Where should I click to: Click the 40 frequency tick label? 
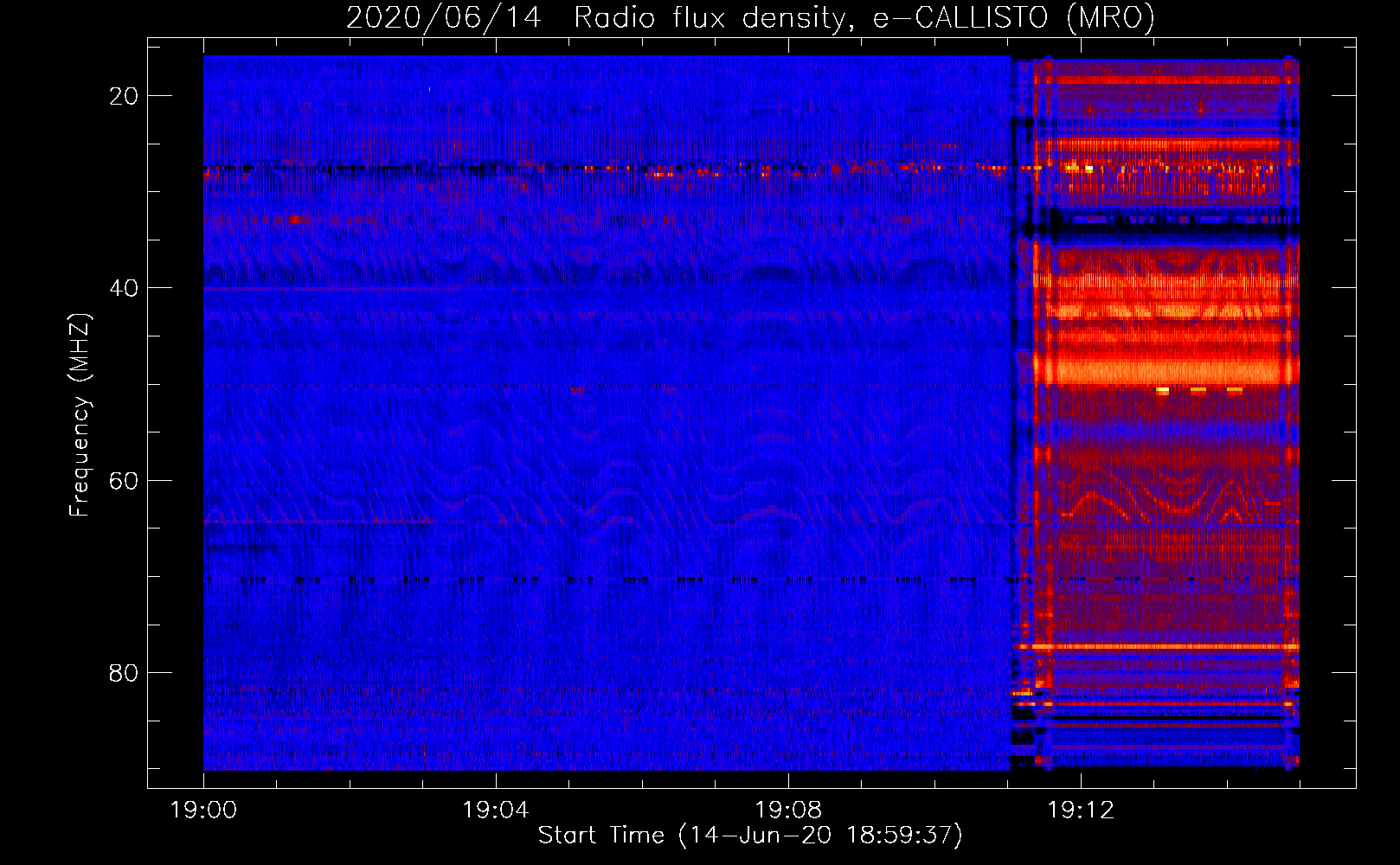coord(124,288)
